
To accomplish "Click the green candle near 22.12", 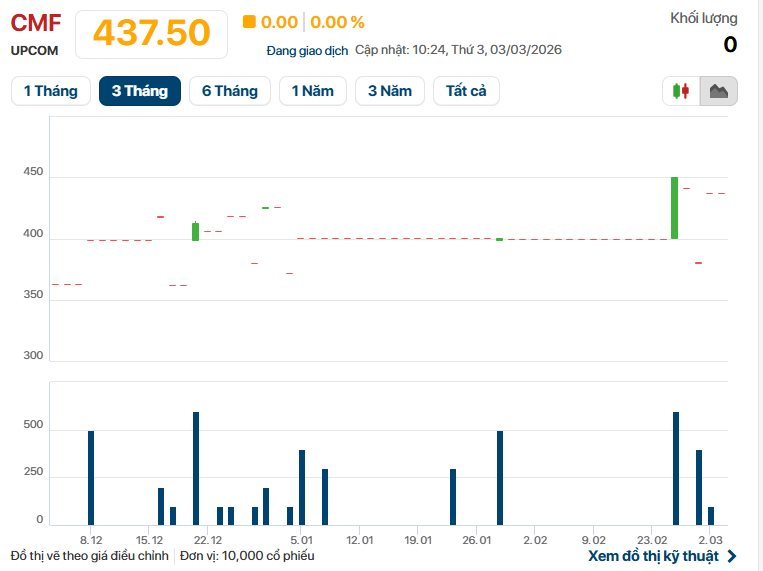I will 196,232.
